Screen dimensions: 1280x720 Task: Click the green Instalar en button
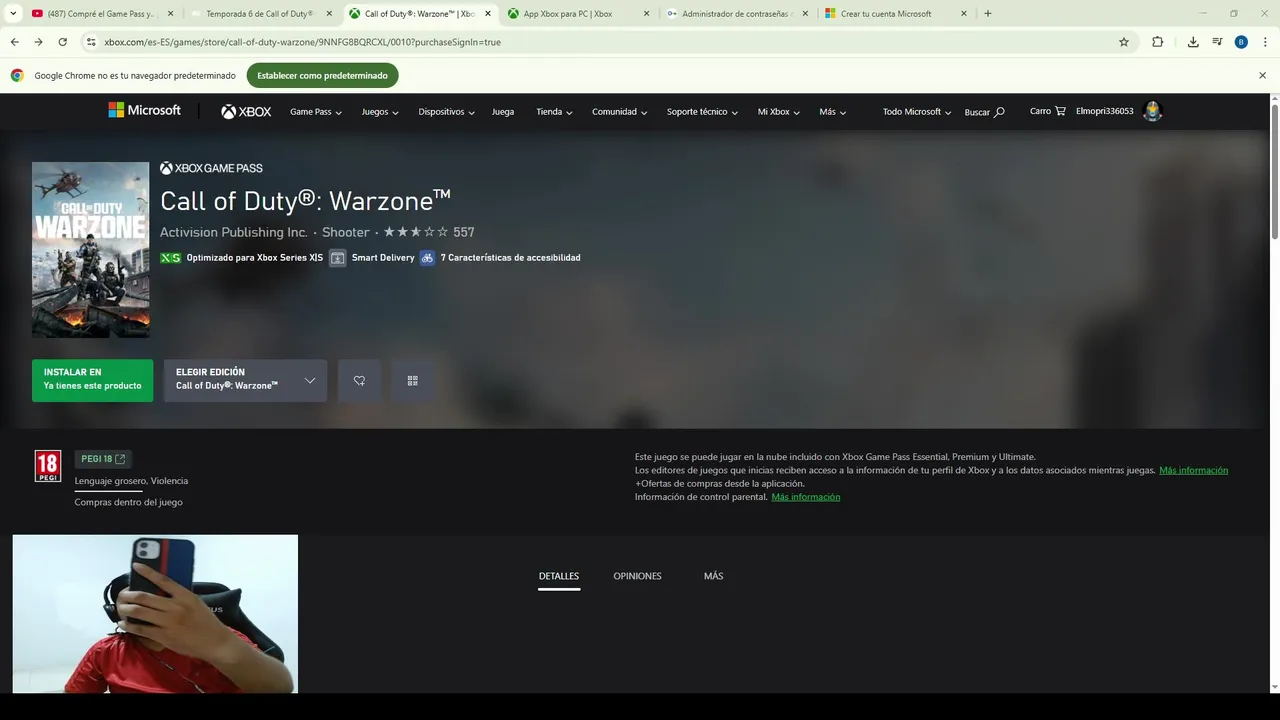coord(92,381)
